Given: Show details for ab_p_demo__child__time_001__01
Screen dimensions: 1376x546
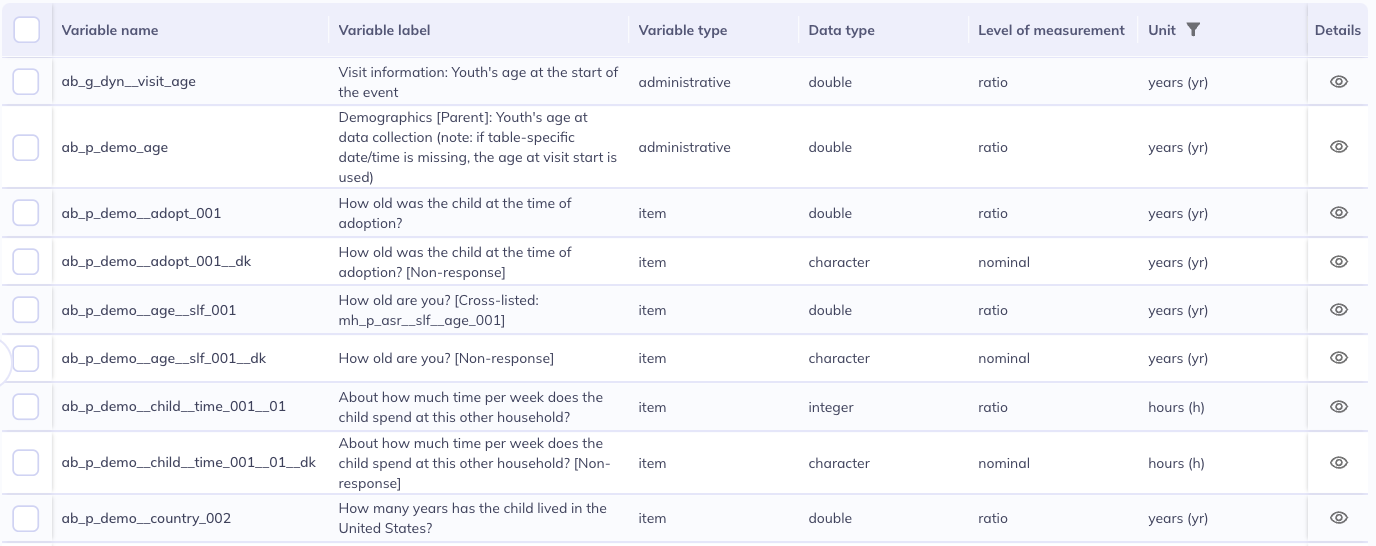Looking at the screenshot, I should [1339, 407].
